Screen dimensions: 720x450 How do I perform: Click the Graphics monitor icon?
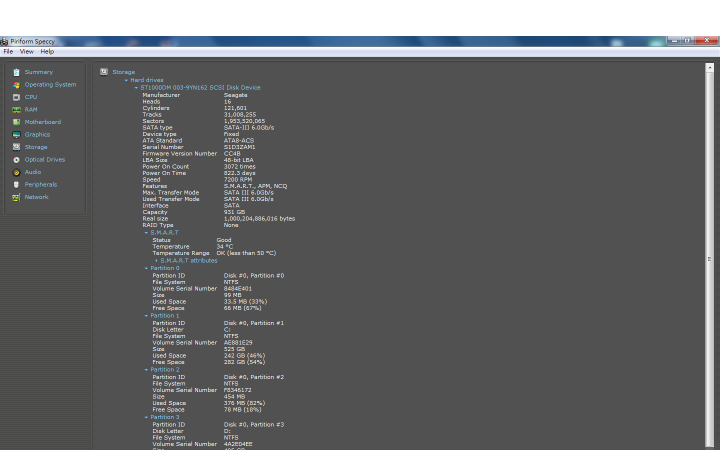point(17,135)
